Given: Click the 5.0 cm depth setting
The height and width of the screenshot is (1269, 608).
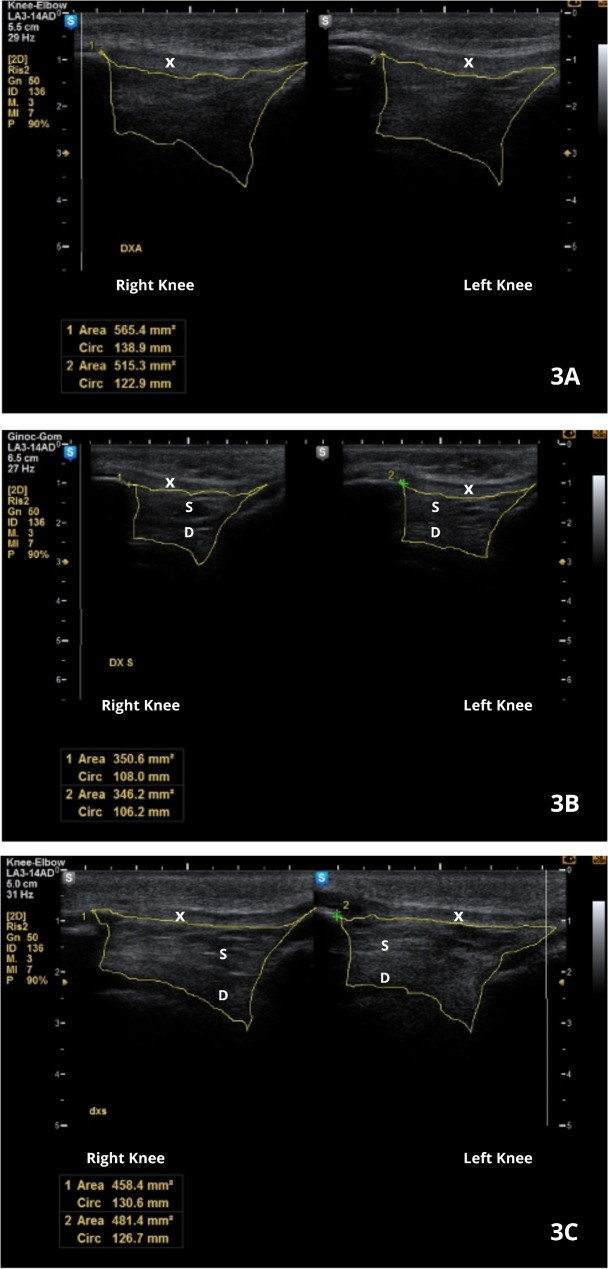Looking at the screenshot, I should pos(20,883).
